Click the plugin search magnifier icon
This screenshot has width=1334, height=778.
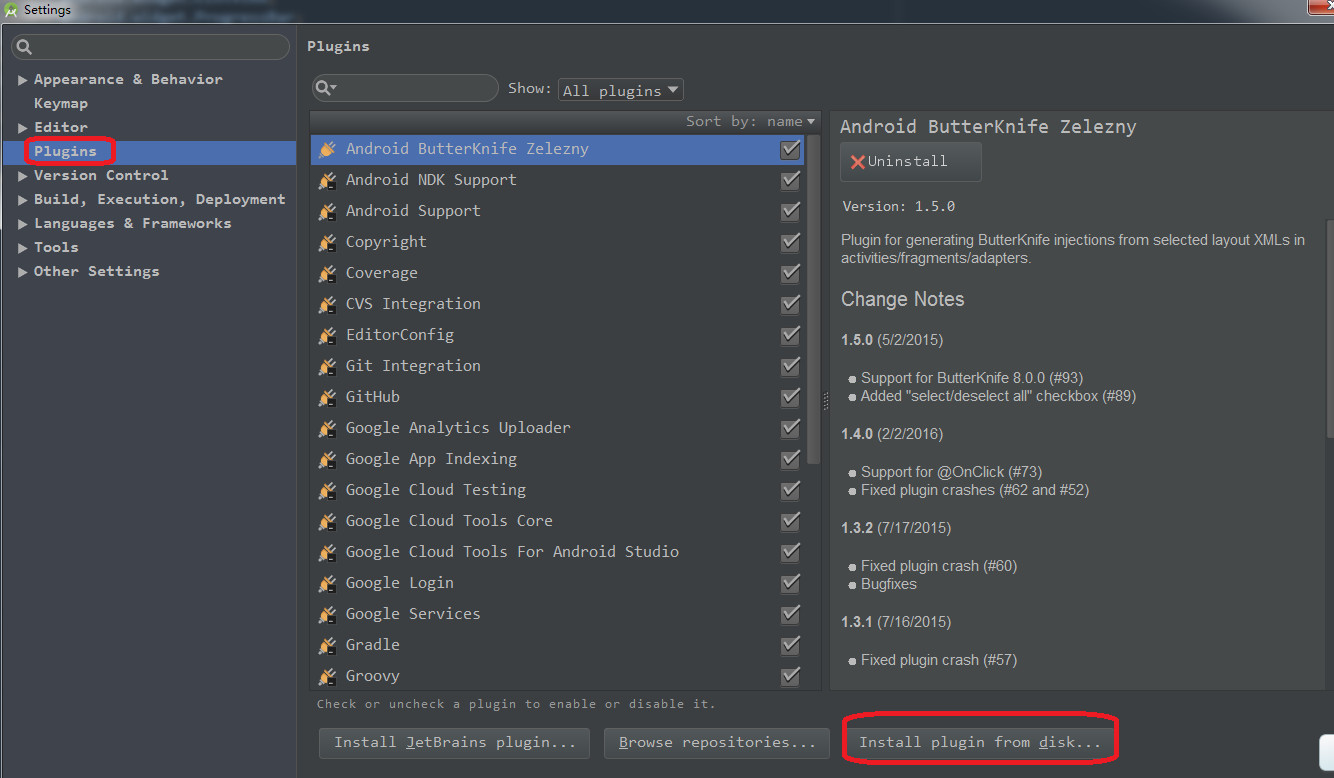(x=325, y=88)
